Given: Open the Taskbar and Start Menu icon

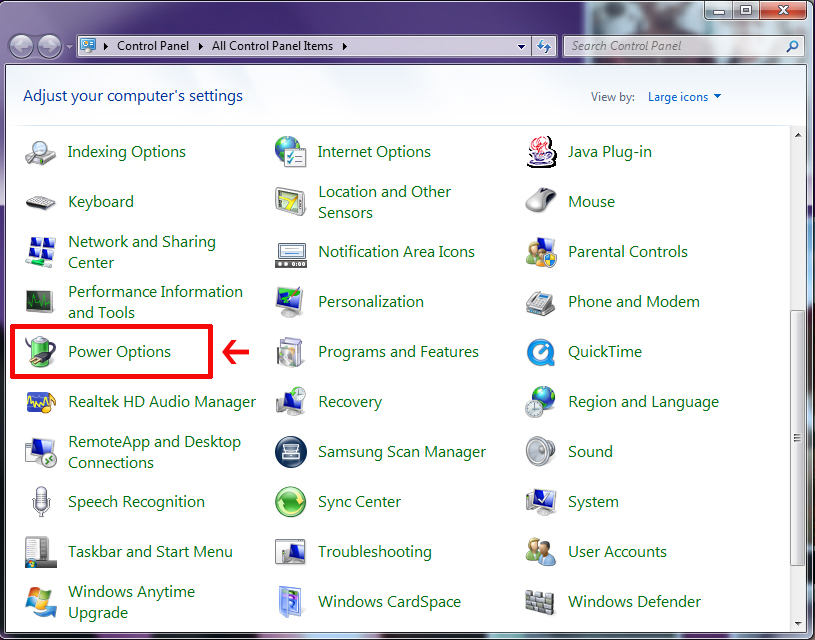Looking at the screenshot, I should [41, 552].
